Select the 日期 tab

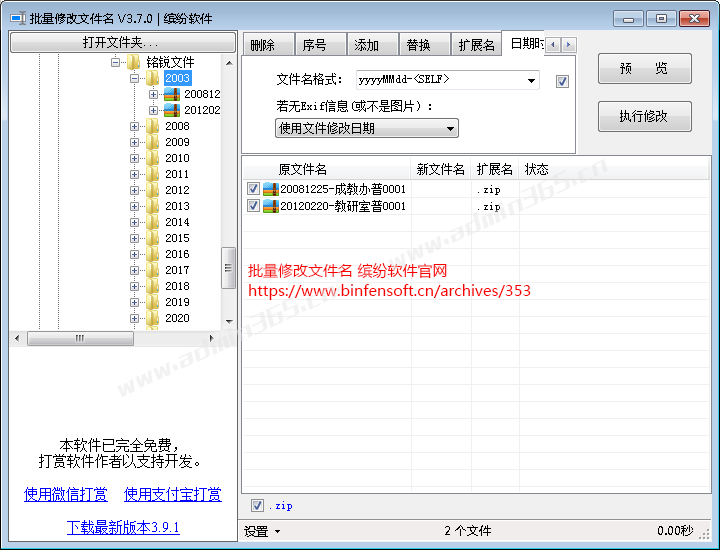pos(523,44)
